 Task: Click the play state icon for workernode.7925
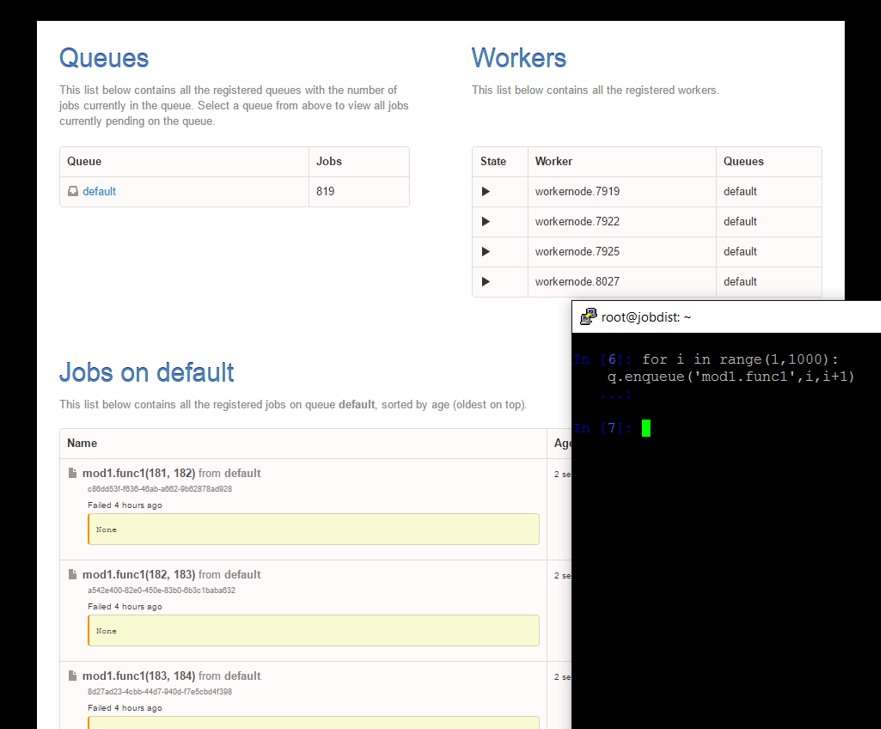click(x=486, y=251)
